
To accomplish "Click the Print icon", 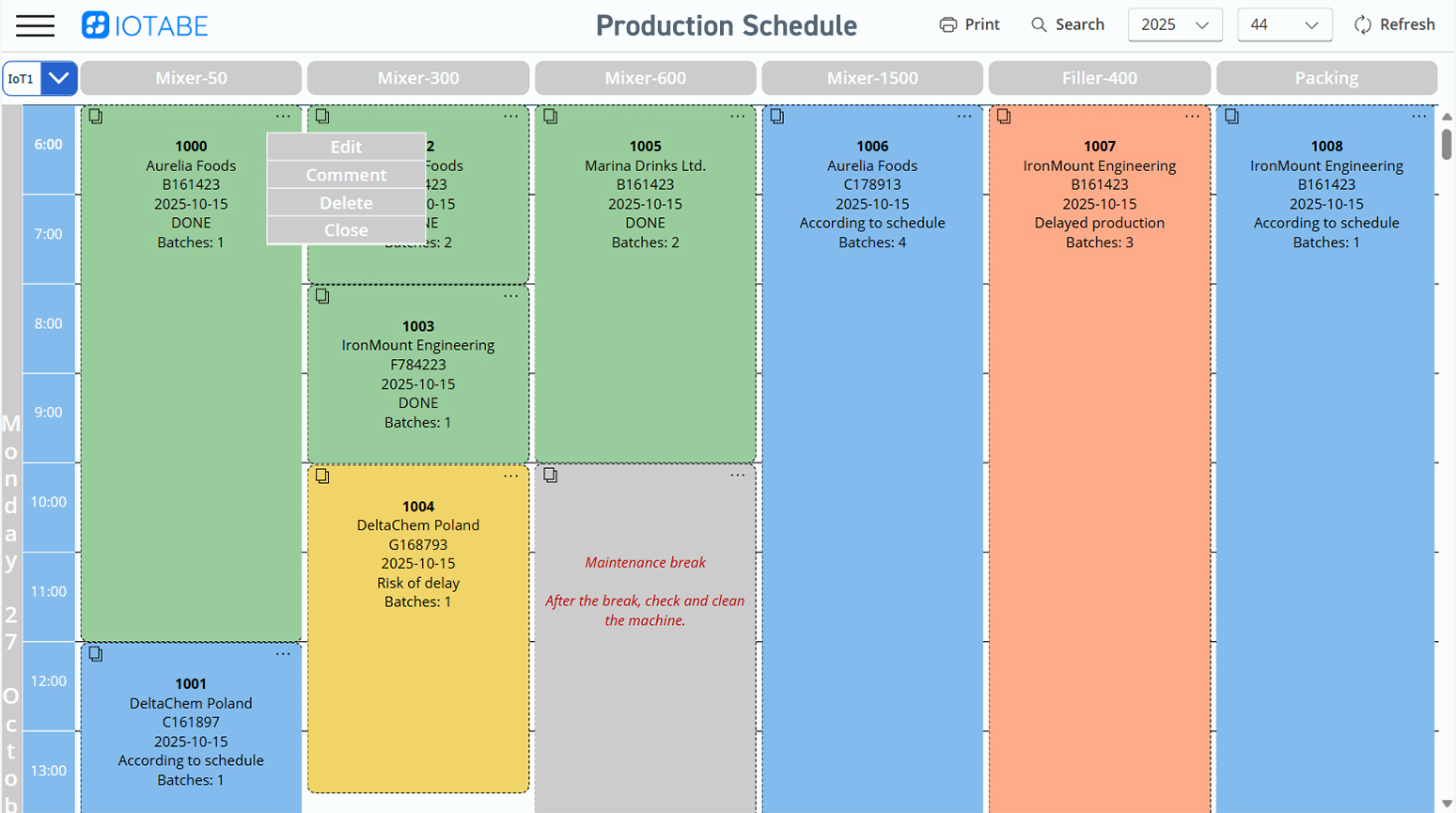I will pos(948,25).
